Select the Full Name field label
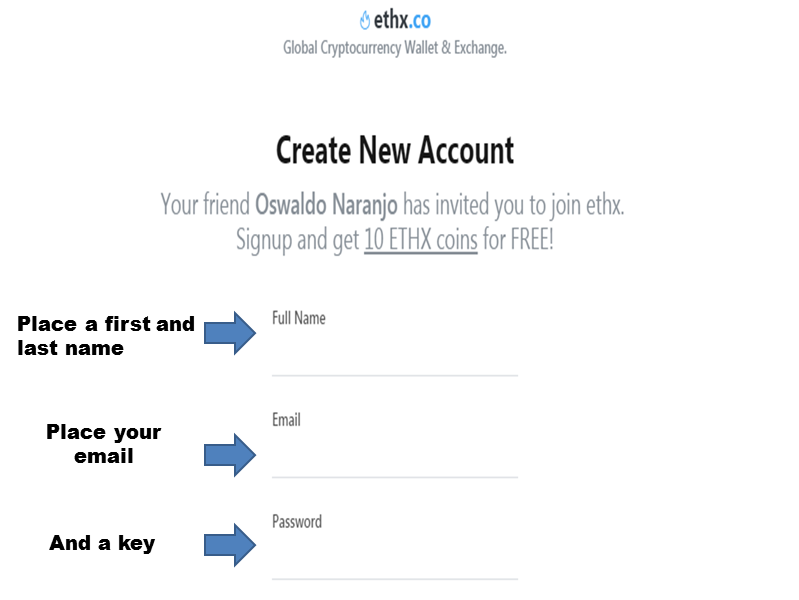 coord(299,318)
